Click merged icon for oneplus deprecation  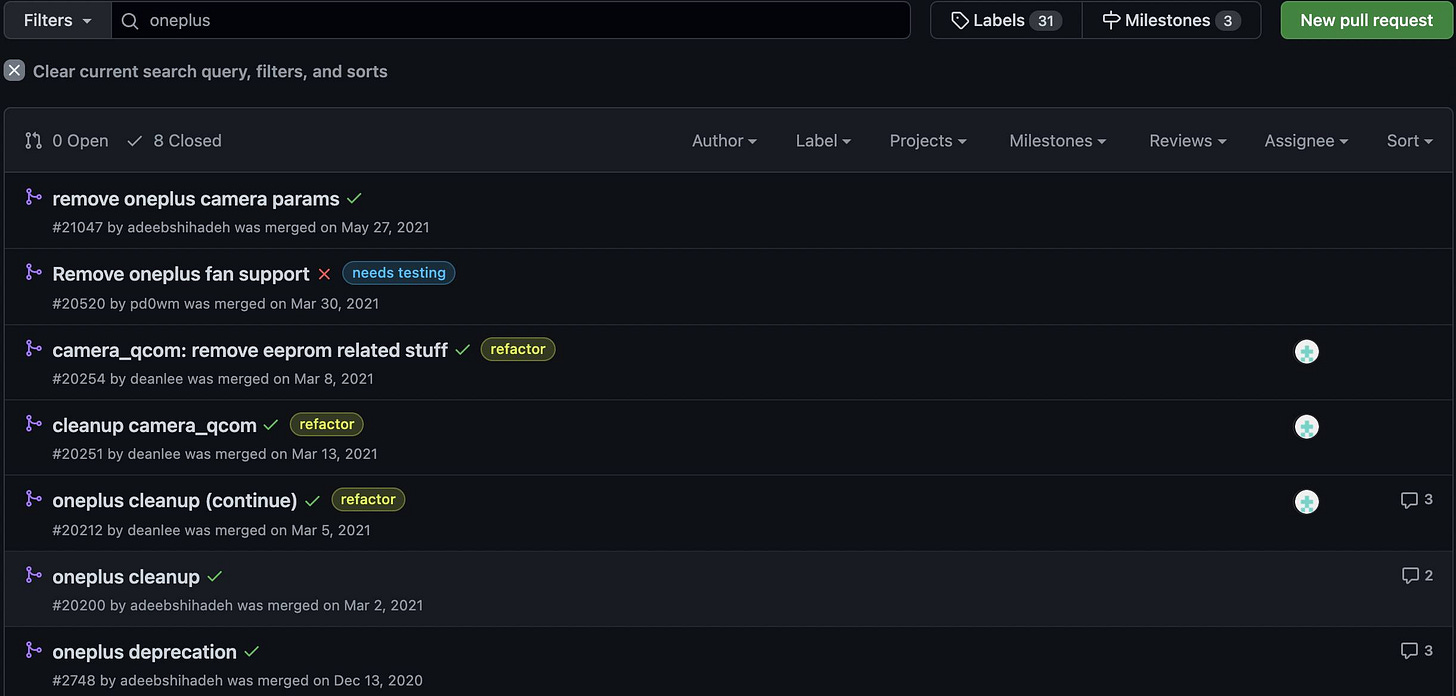click(33, 650)
